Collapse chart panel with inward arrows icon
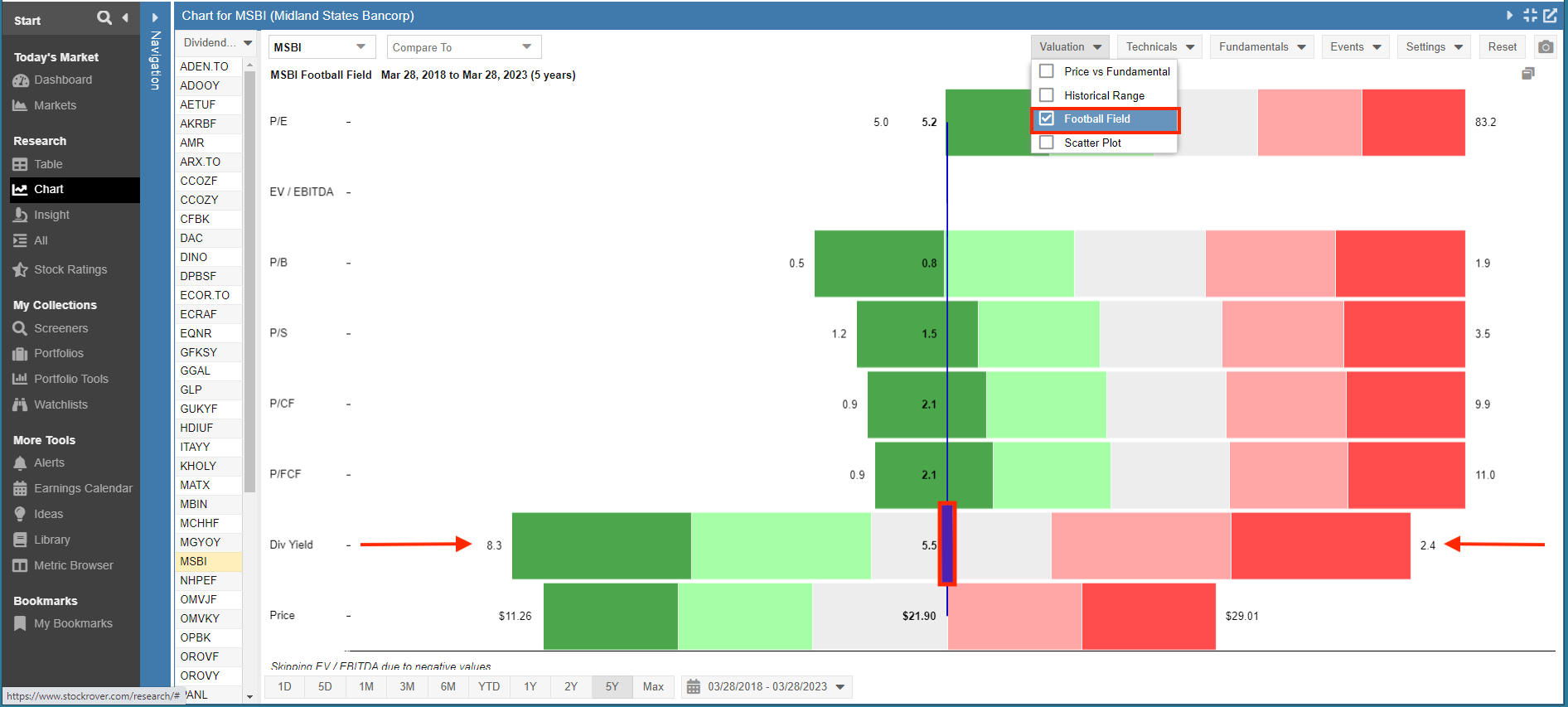The width and height of the screenshot is (1568, 707). (1530, 16)
